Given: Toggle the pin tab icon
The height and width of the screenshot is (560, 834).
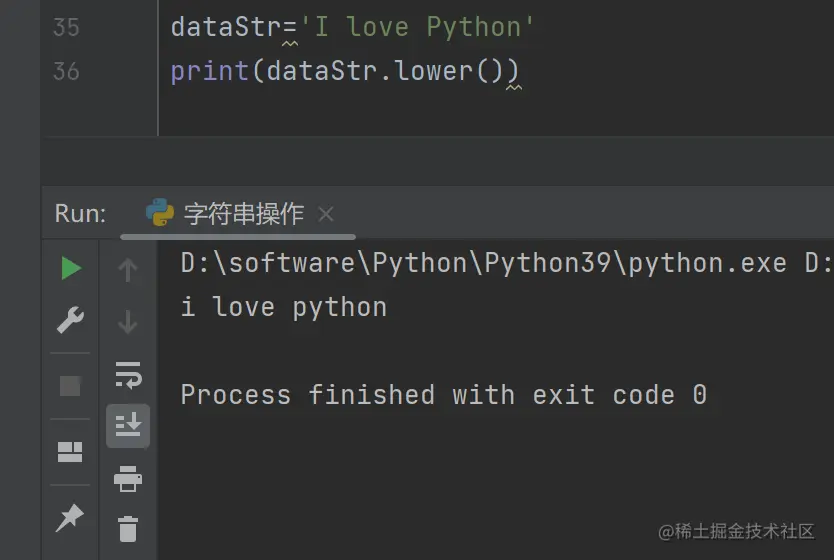Looking at the screenshot, I should 70,517.
